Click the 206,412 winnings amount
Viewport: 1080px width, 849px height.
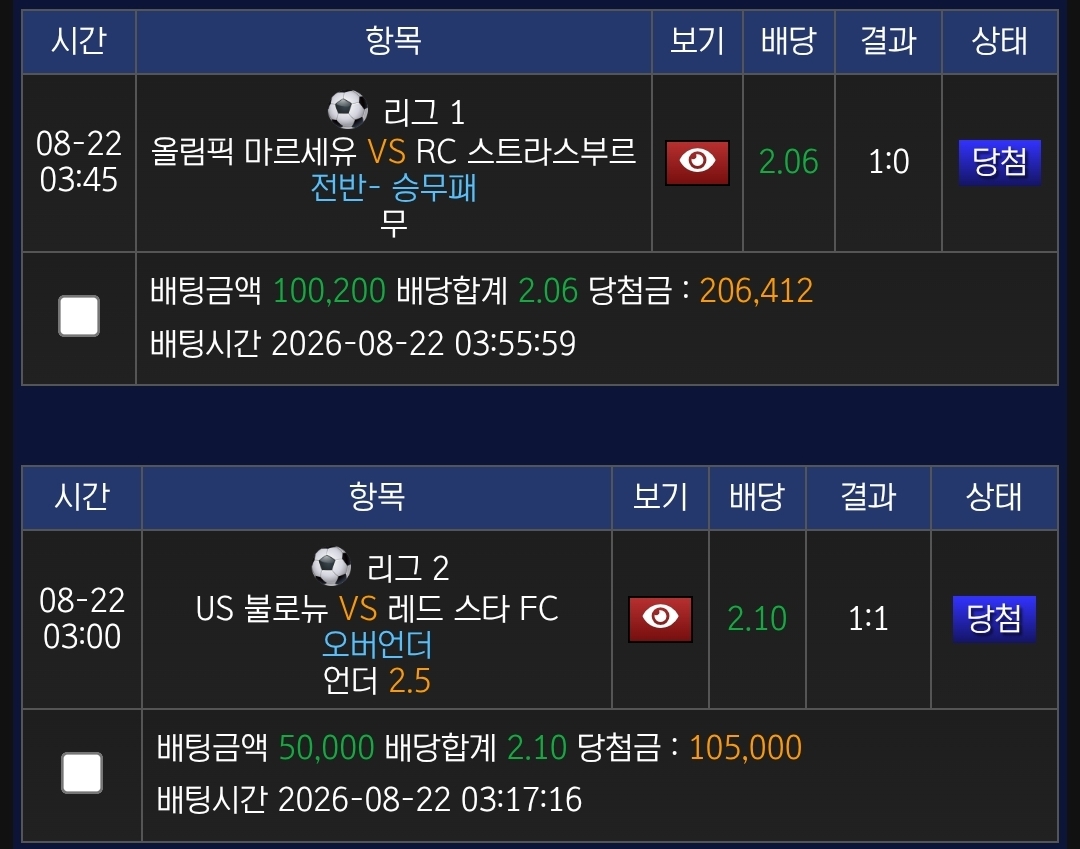[x=756, y=291]
